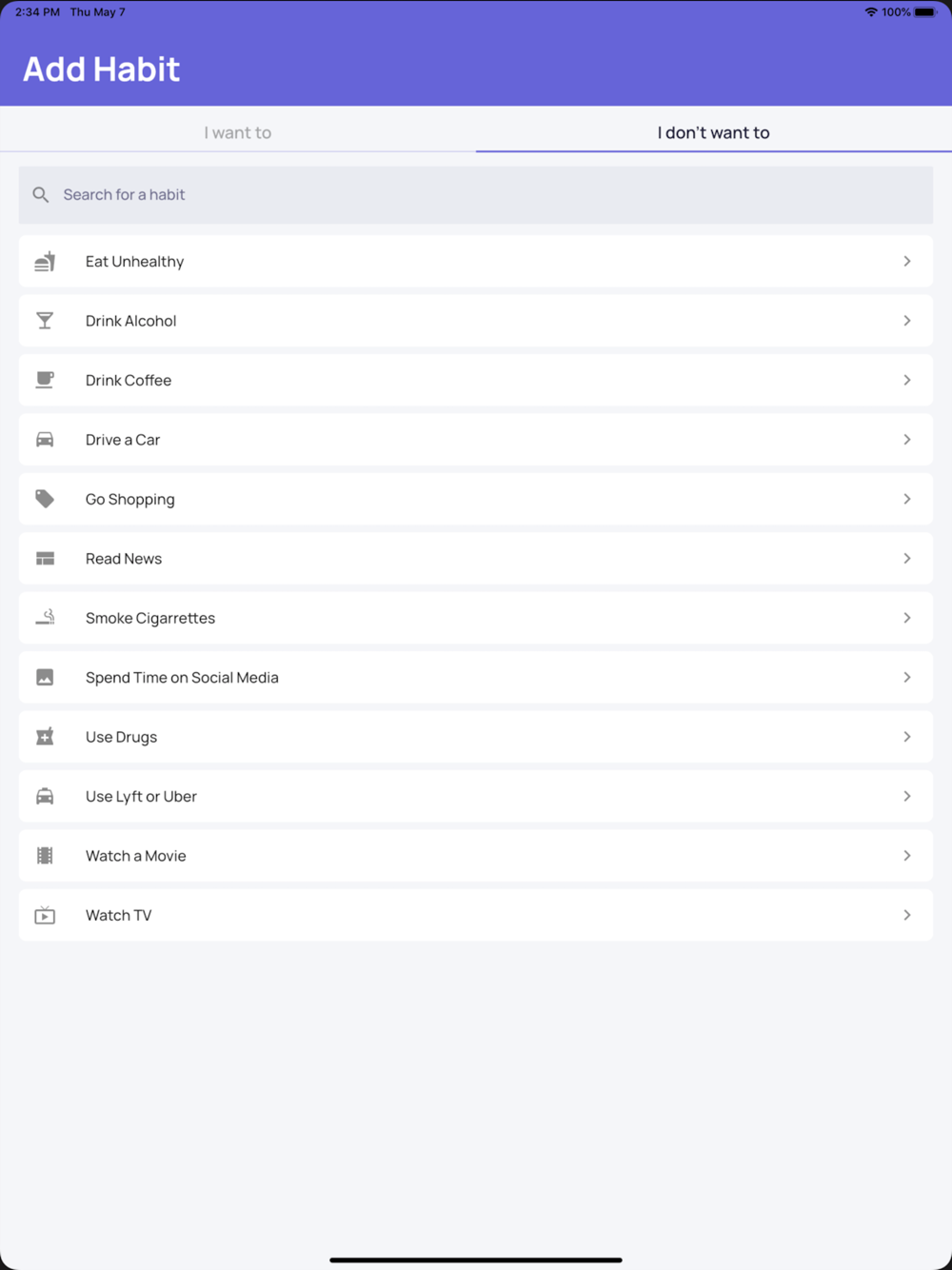The height and width of the screenshot is (1270, 952).
Task: Open the chevron on the Drink Coffee row
Action: tap(907, 380)
